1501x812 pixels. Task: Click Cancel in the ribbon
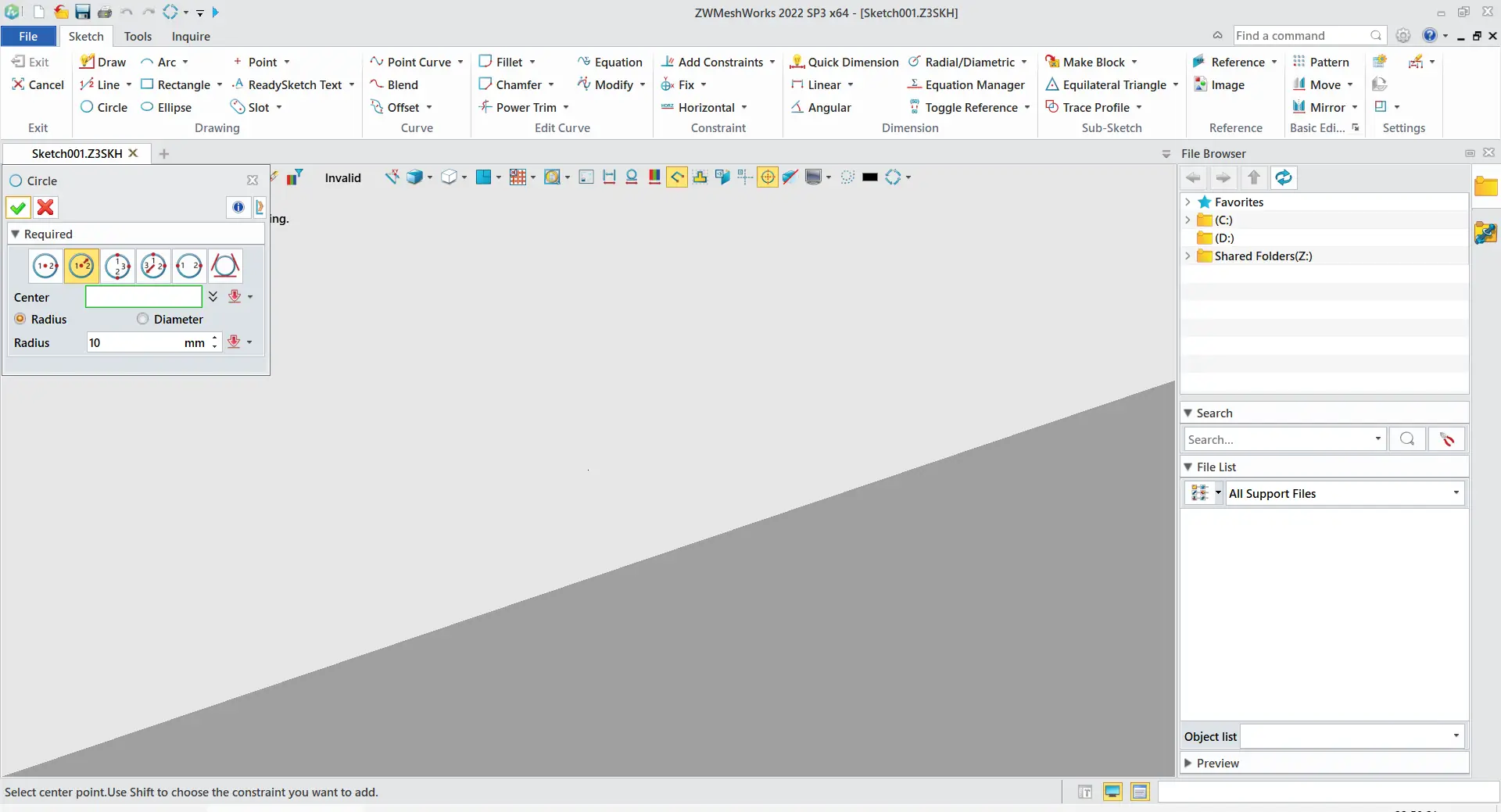tap(38, 84)
